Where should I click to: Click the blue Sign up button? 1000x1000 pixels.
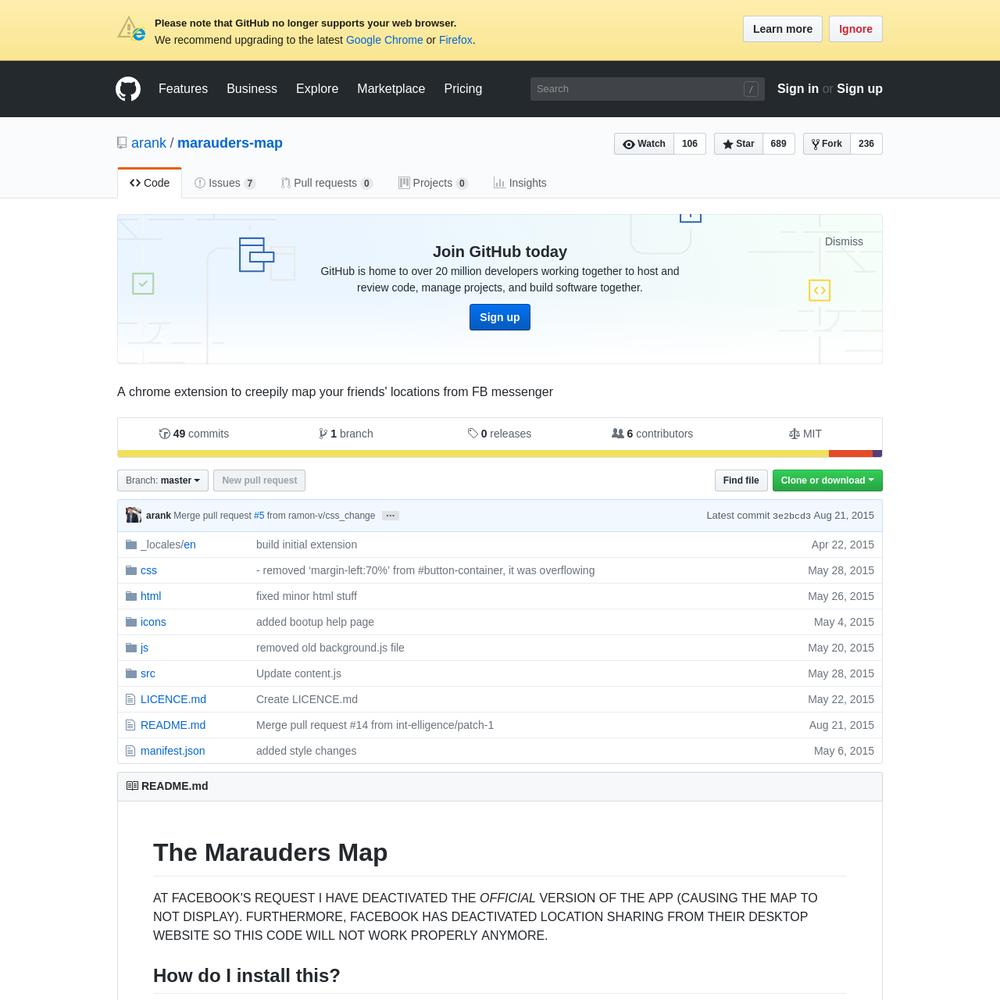click(500, 317)
